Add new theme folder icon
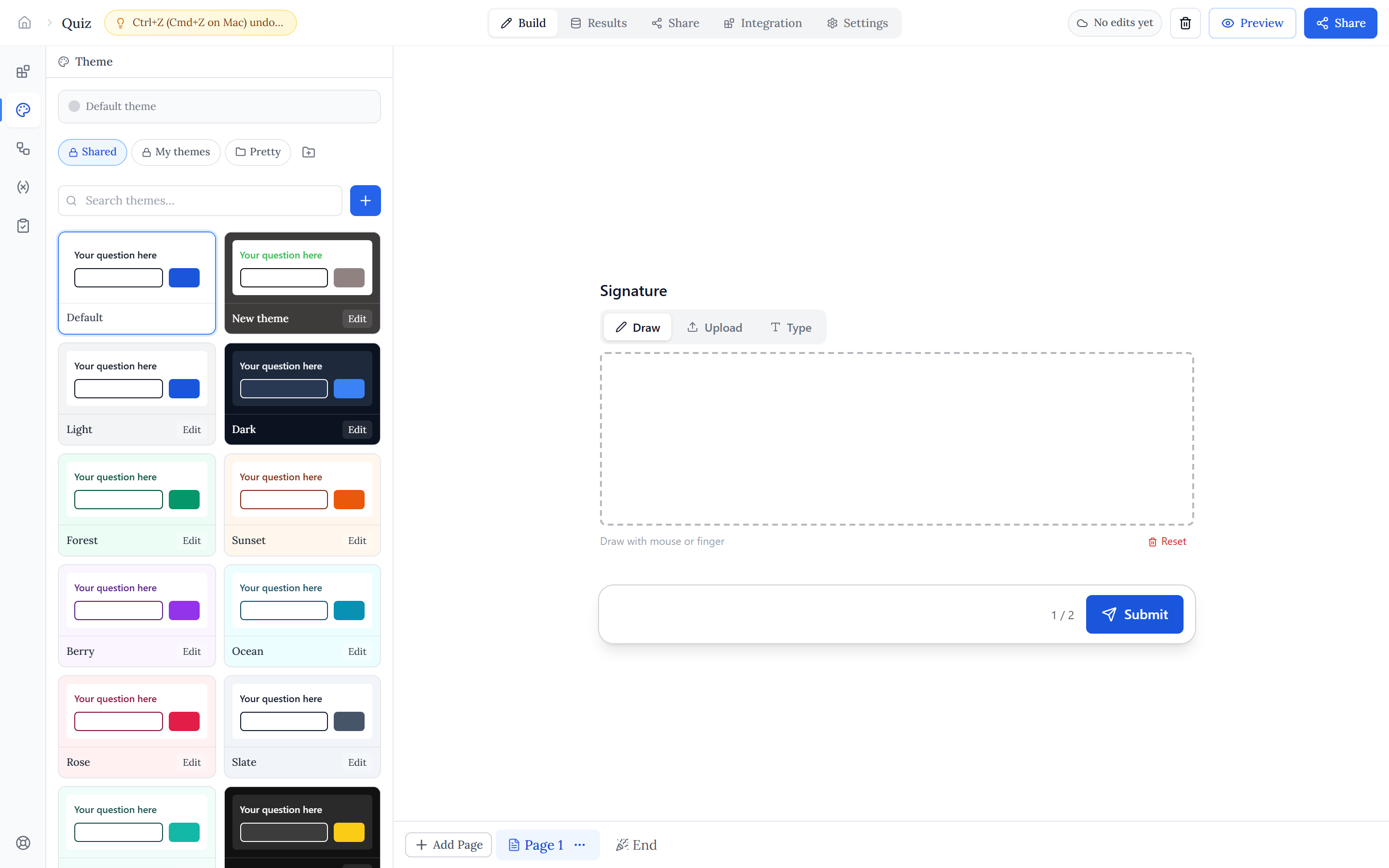The image size is (1389, 868). [309, 152]
